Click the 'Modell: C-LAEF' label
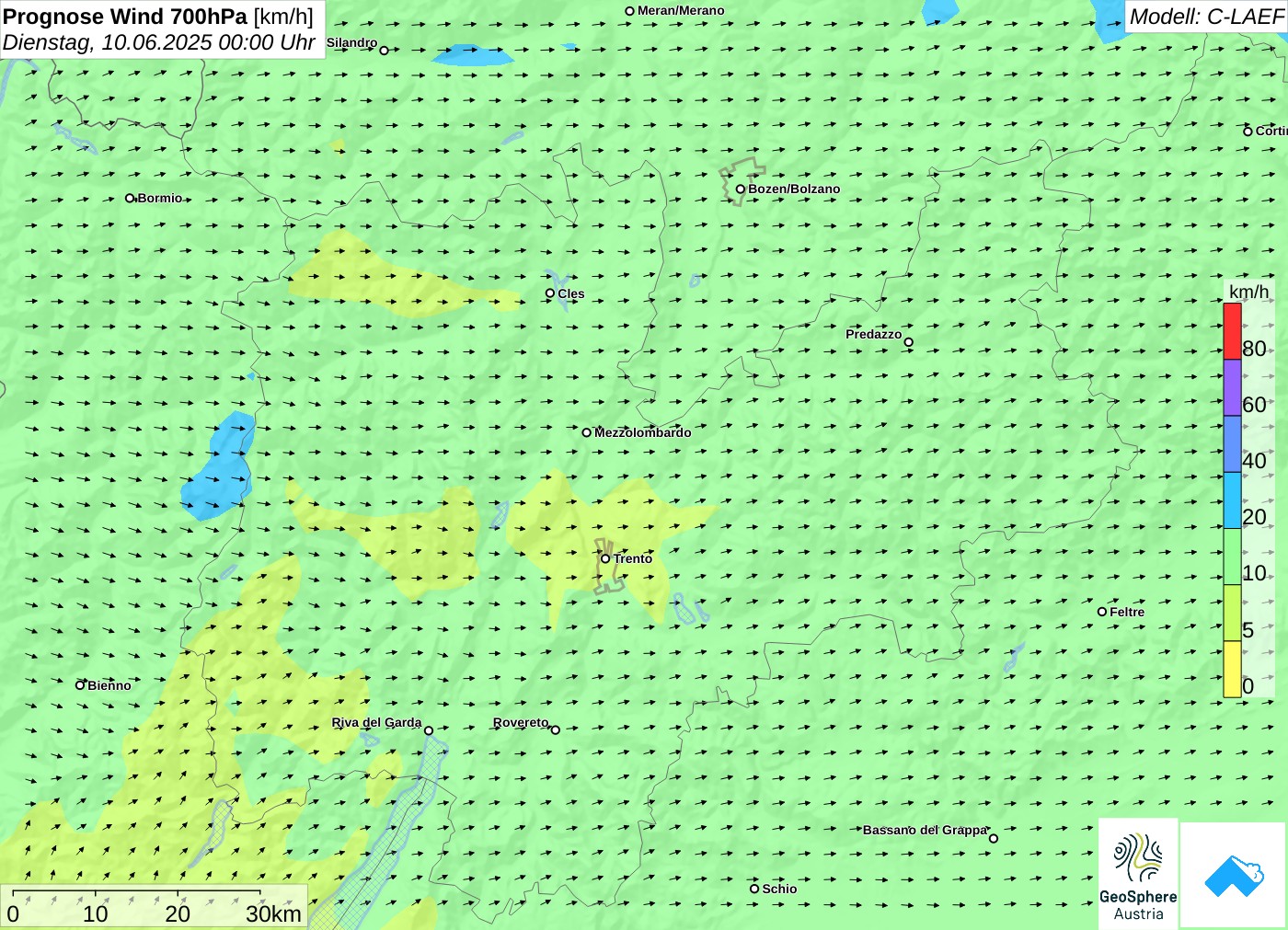 coord(1206,17)
